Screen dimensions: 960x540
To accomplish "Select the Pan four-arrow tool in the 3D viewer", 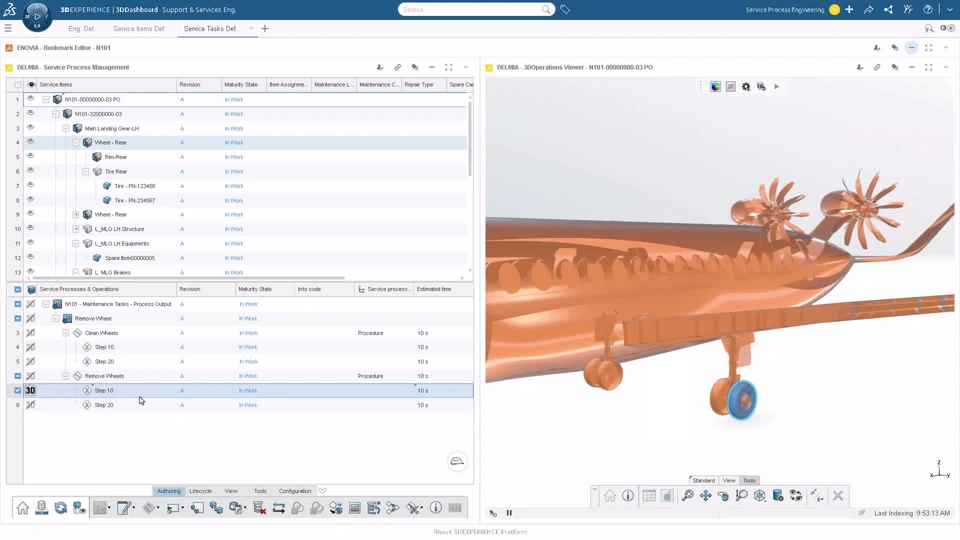I will click(x=705, y=496).
